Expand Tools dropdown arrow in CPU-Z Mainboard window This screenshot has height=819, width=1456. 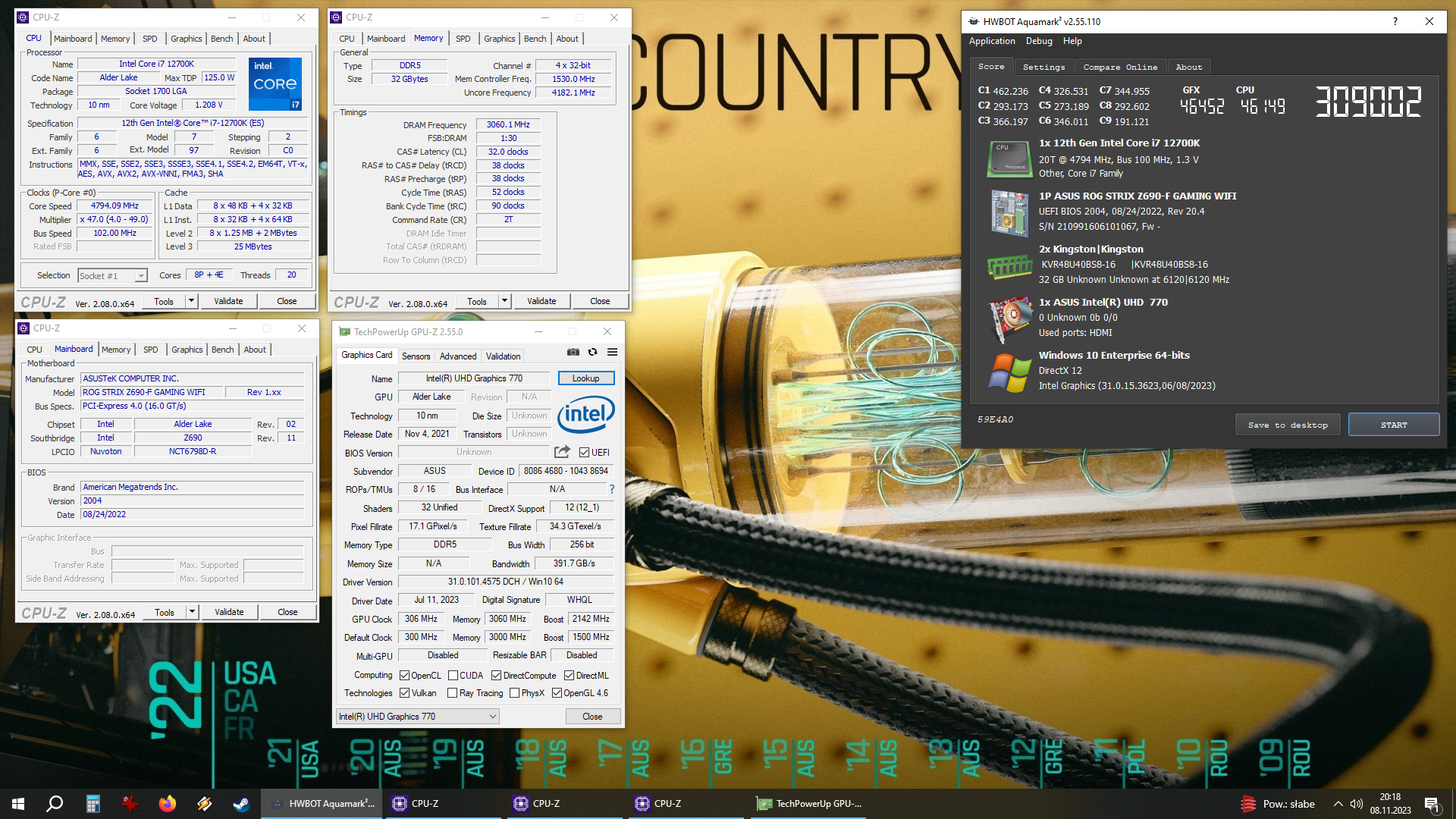[x=192, y=612]
